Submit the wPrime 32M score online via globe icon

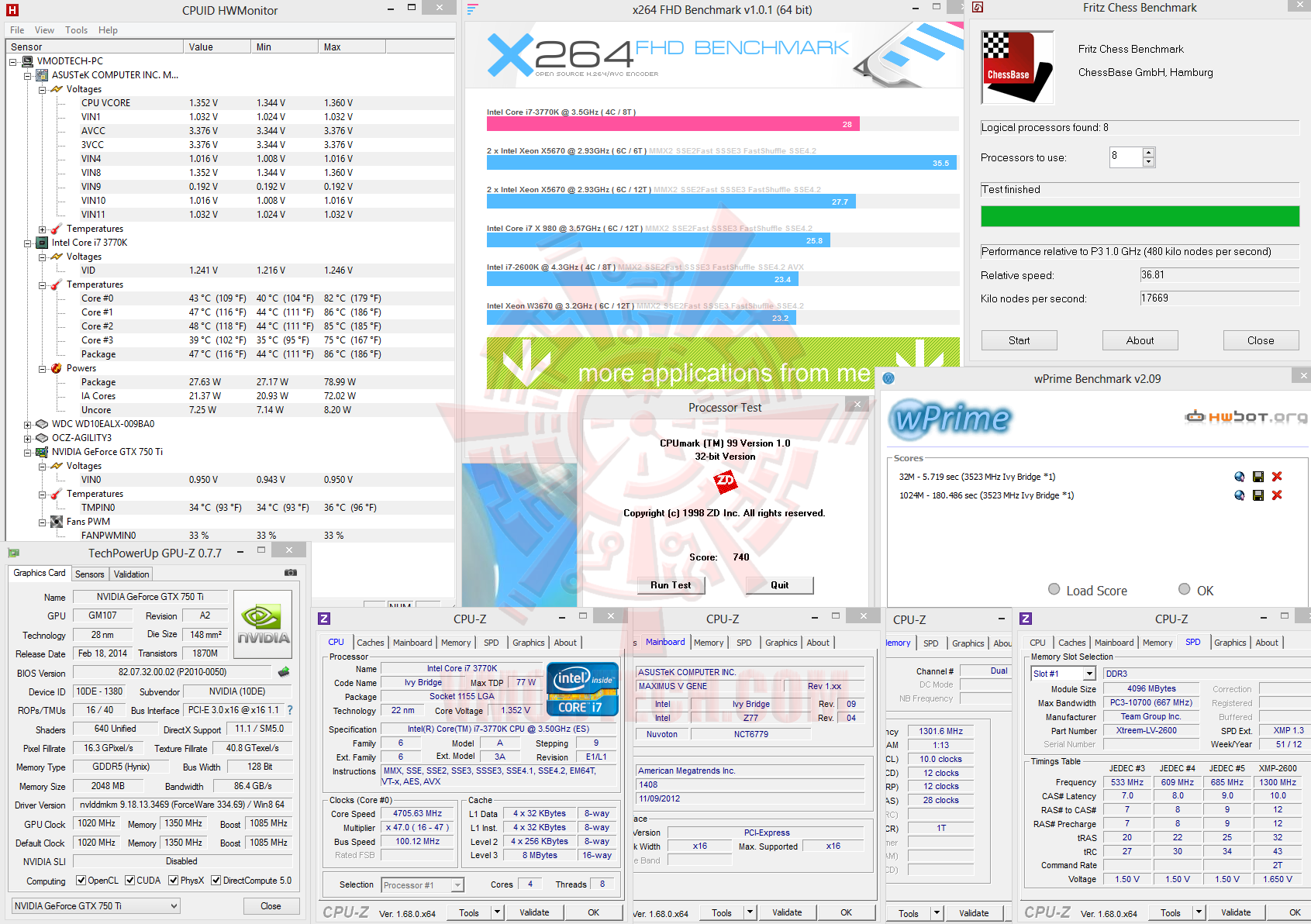(x=1239, y=477)
